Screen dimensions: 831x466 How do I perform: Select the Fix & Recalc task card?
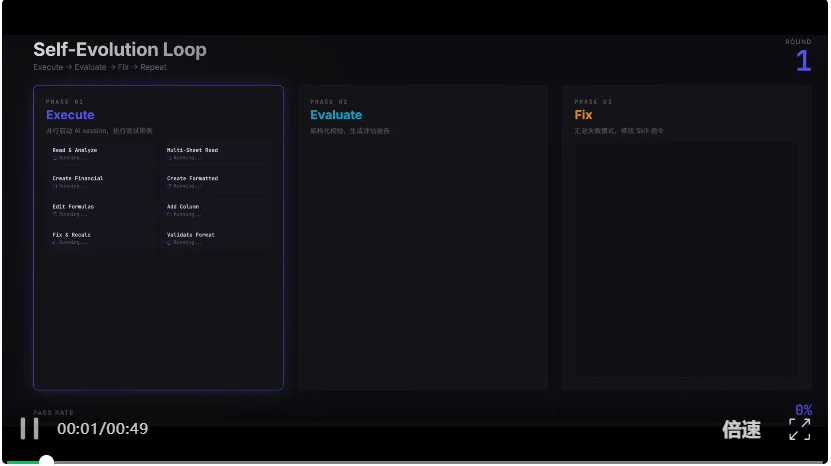point(101,238)
